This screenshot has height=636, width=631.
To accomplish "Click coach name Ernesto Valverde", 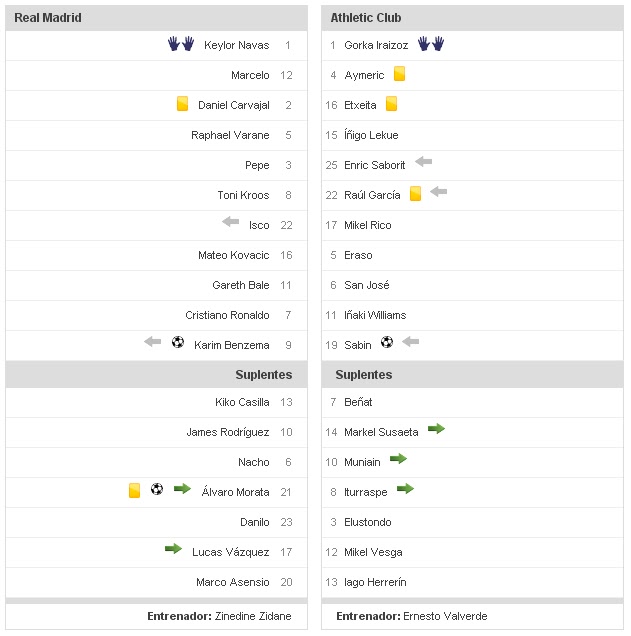I will coord(445,616).
